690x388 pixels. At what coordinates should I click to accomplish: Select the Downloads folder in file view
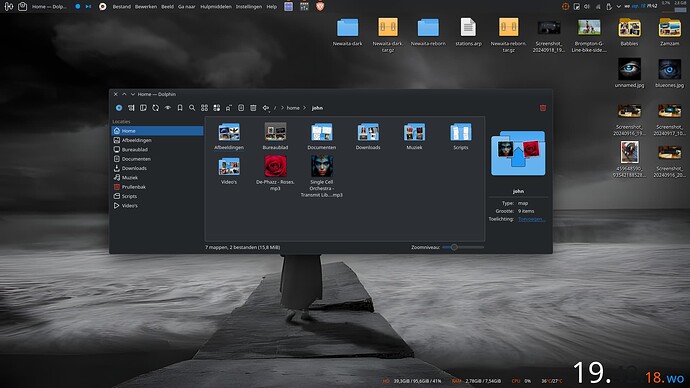368,136
